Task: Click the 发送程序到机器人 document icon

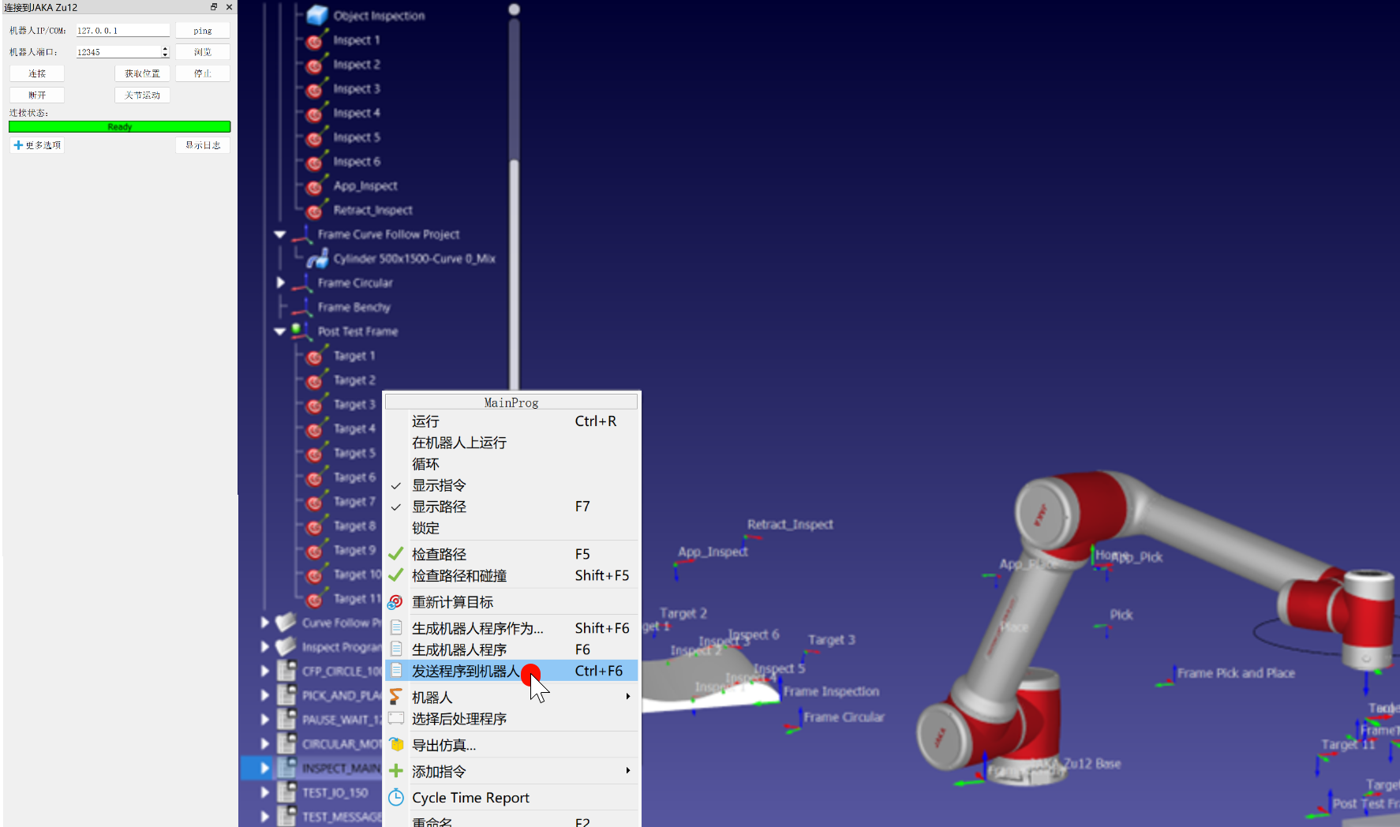Action: click(398, 670)
